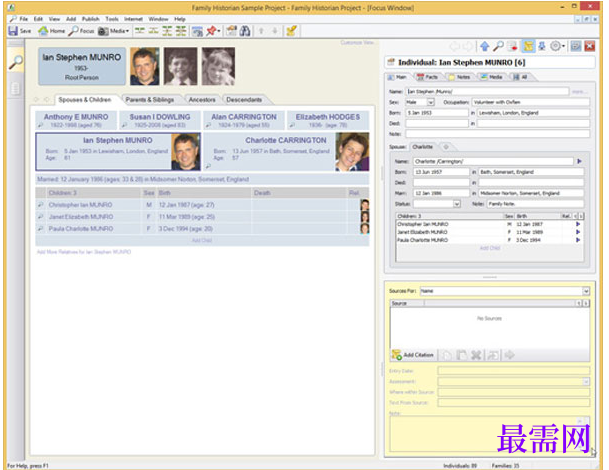Switch to Media tab in property box

tap(492, 77)
